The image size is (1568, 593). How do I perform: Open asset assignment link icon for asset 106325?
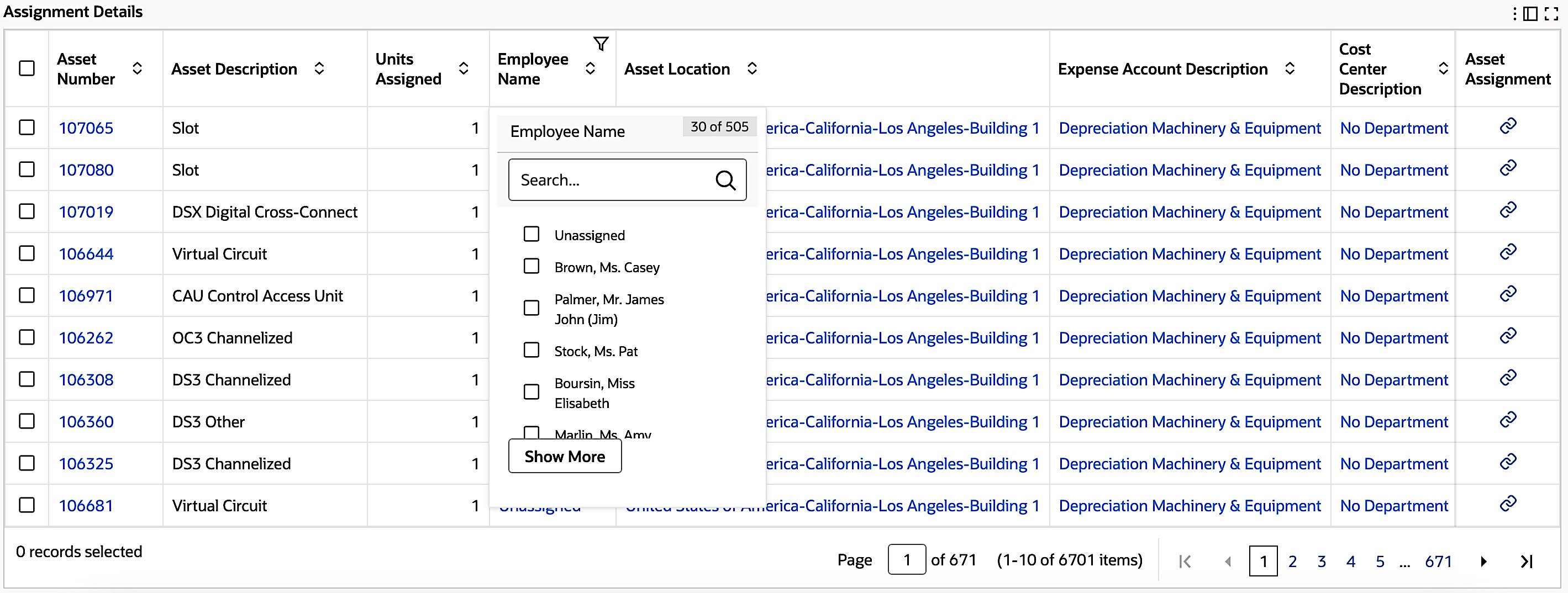1508,462
